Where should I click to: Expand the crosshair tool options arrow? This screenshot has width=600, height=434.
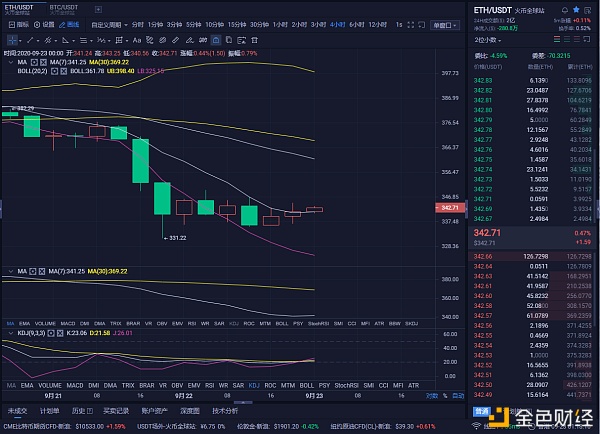click(x=20, y=41)
